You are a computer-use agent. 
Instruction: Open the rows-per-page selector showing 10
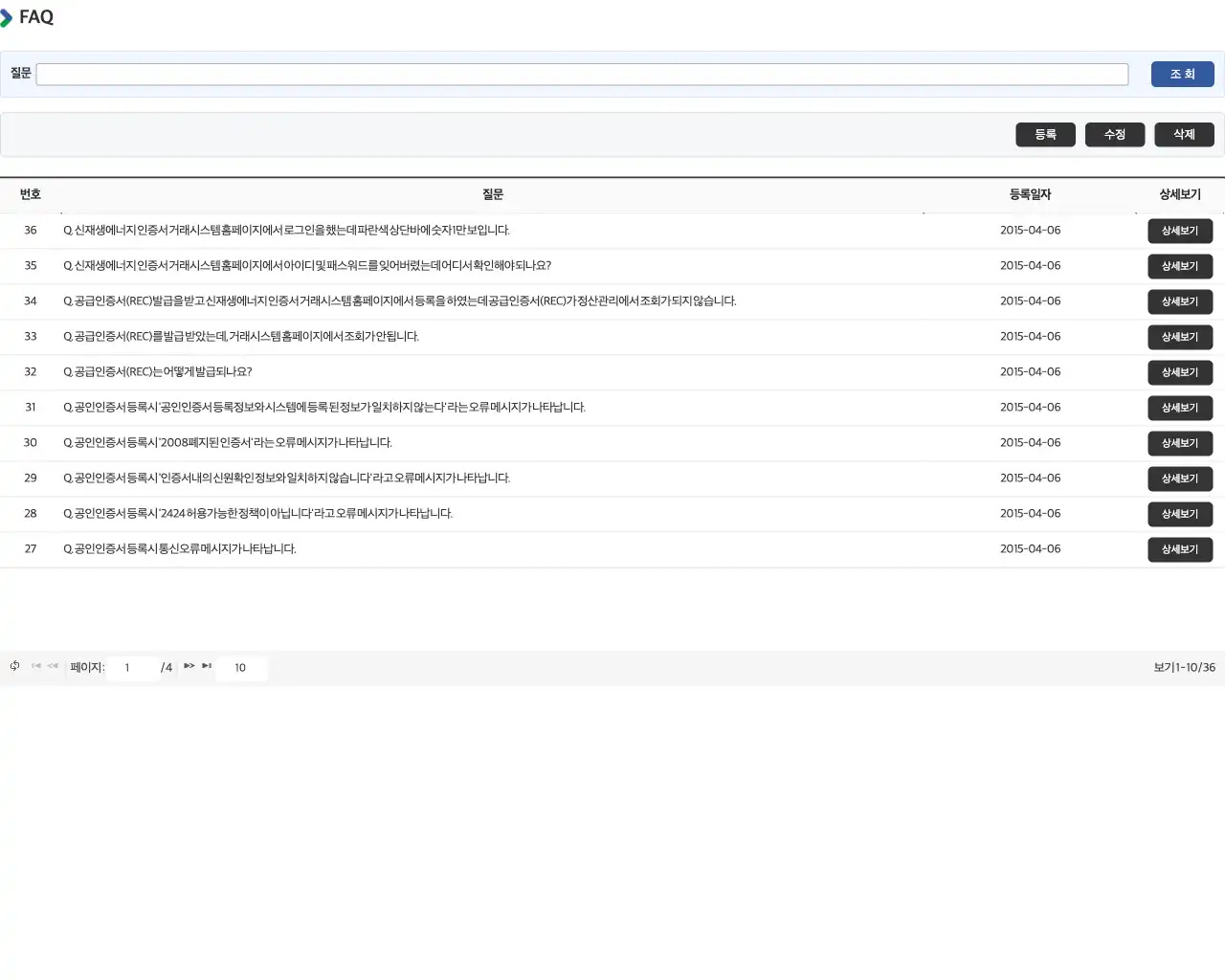tap(241, 668)
